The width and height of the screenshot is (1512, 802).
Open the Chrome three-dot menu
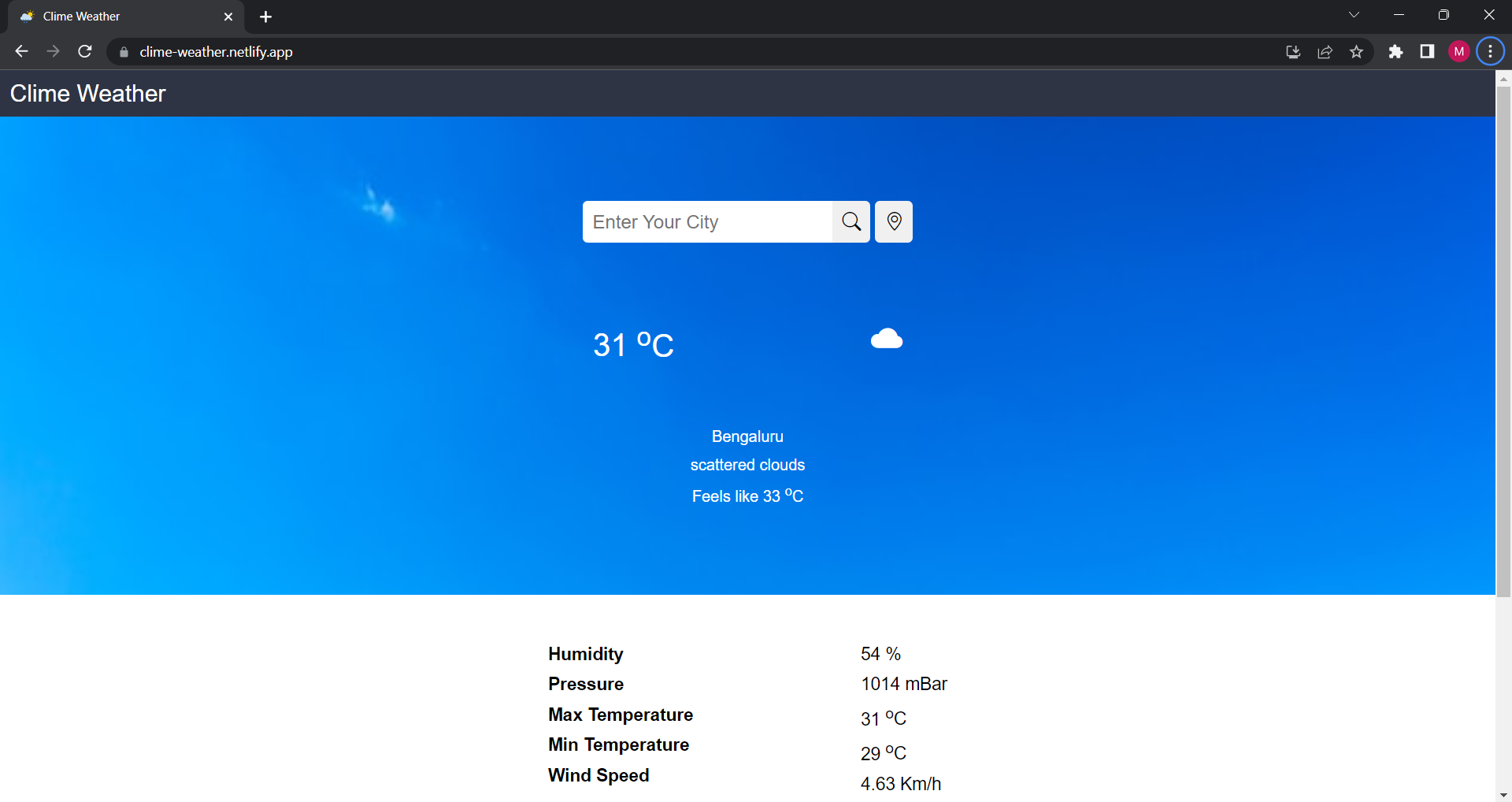tap(1489, 51)
